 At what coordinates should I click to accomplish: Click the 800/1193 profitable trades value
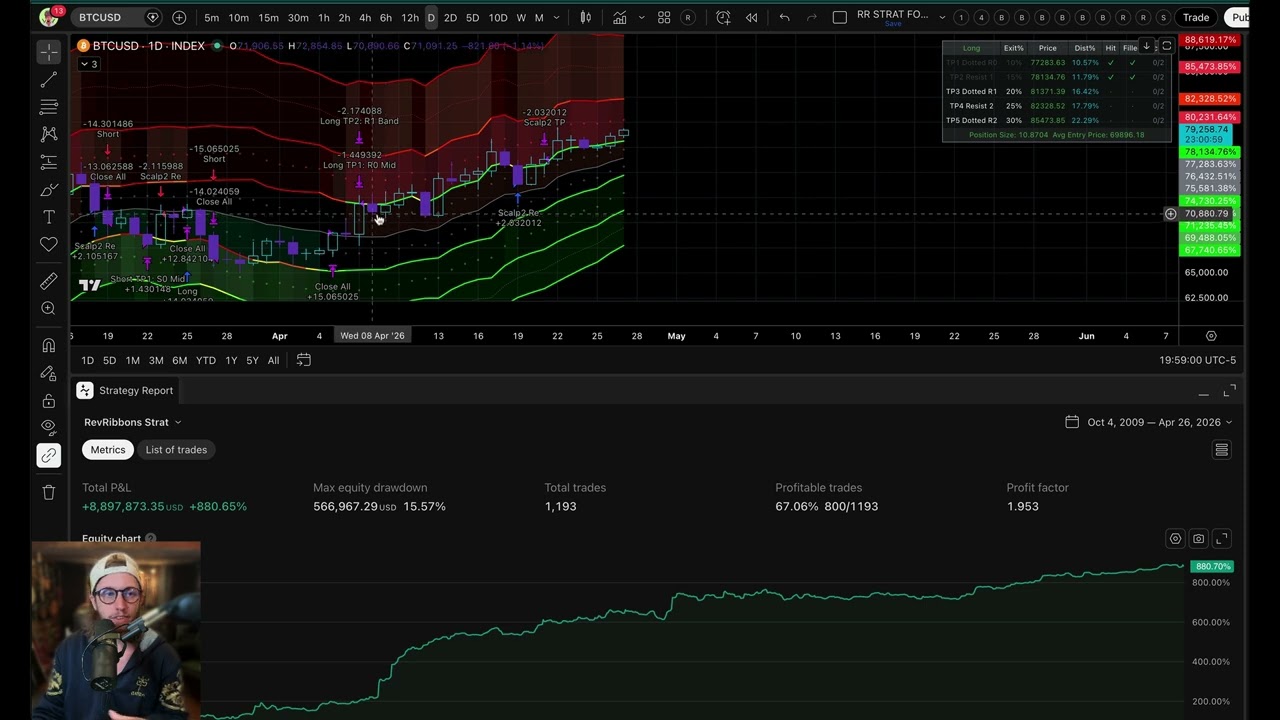click(851, 507)
